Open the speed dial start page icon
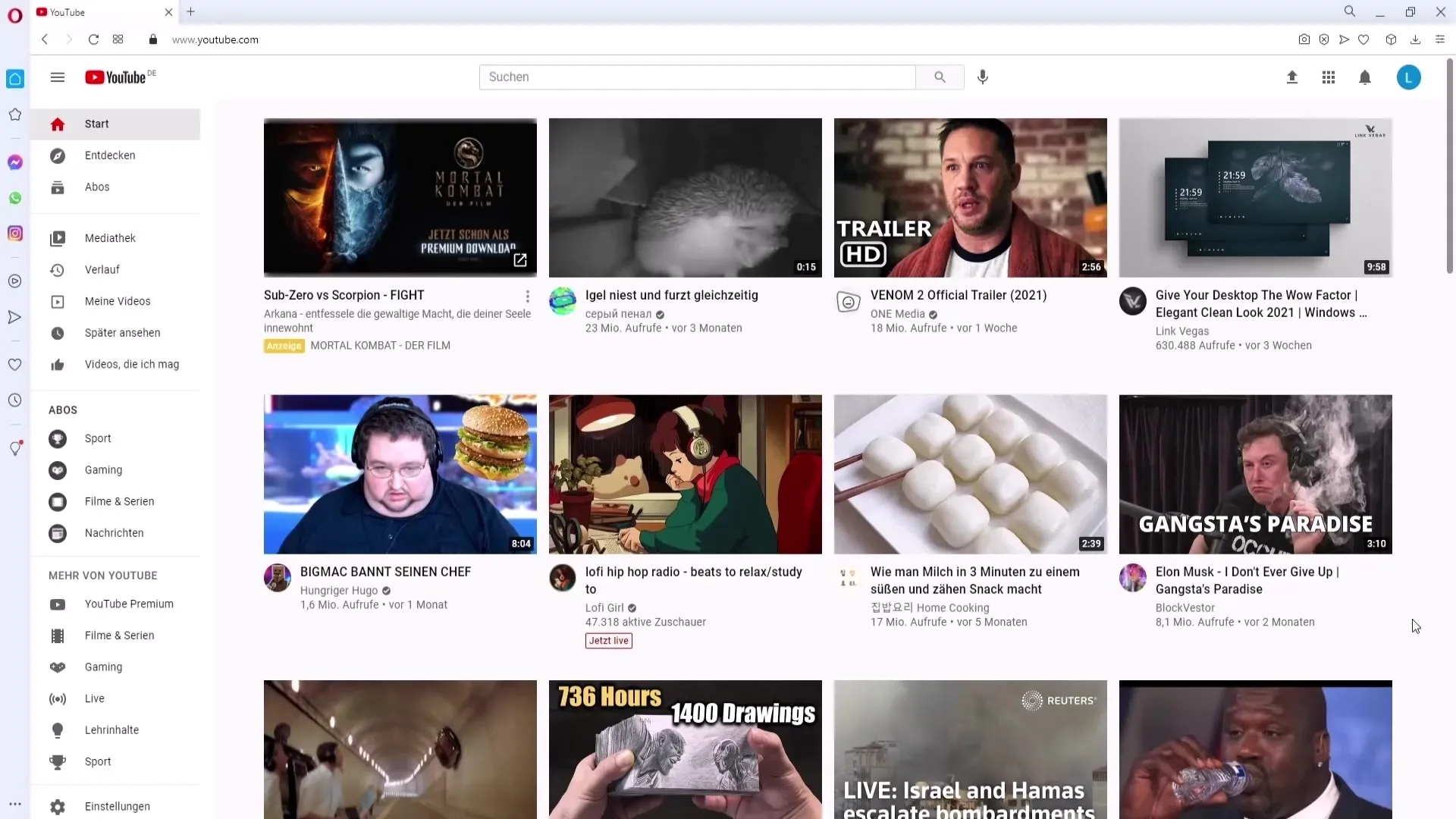 click(118, 39)
